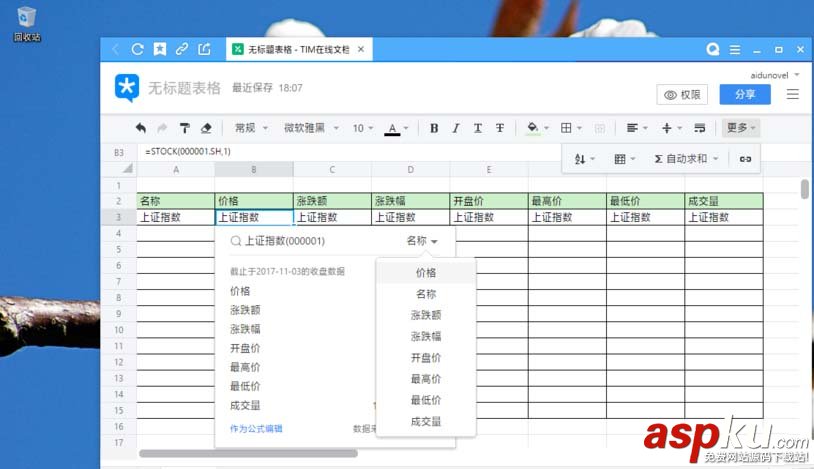Click 涨跌幅 in the left stock list

(245, 329)
